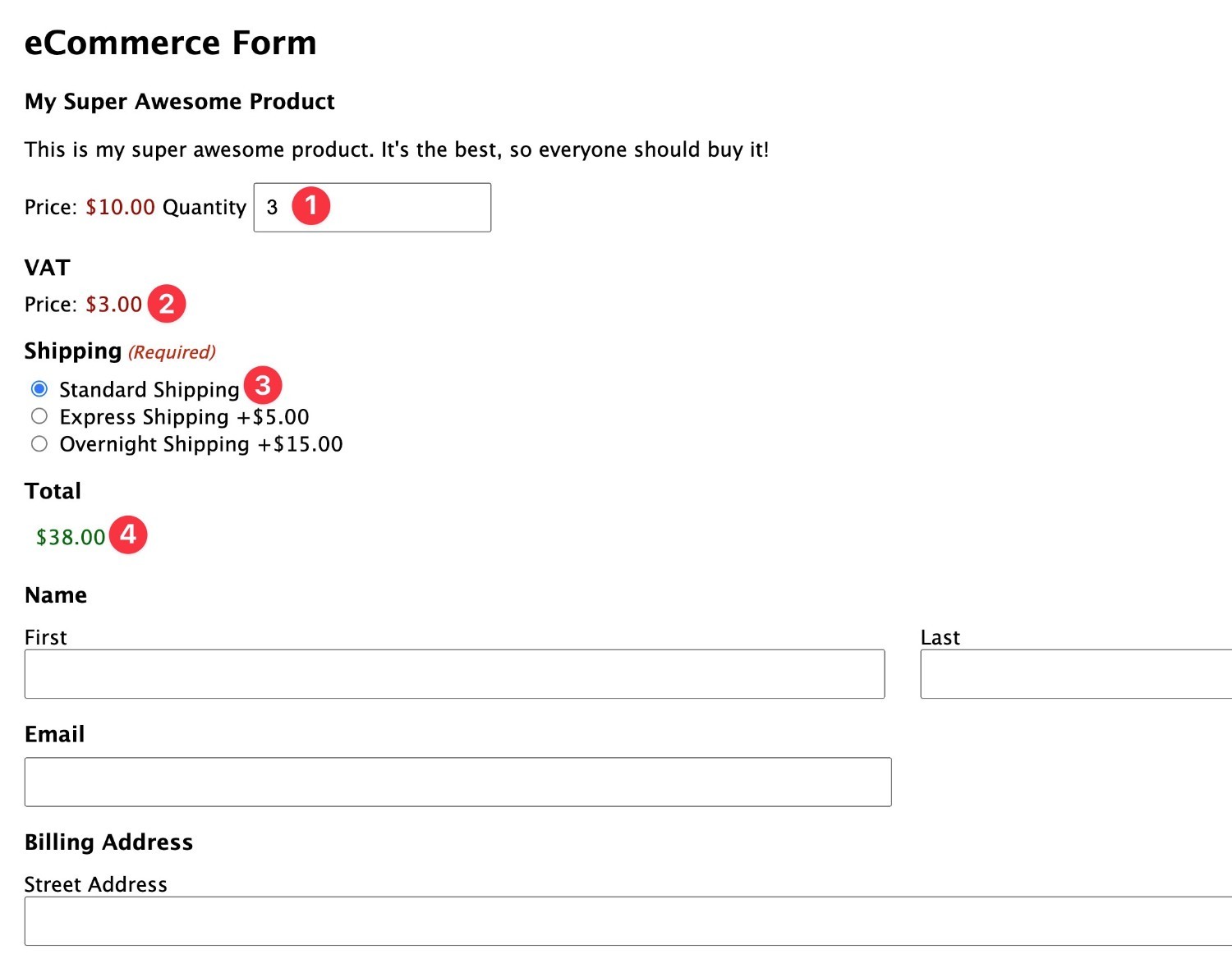Screen dimensions: 1232x959
Task: Click the red annotation marker 1
Action: coord(312,206)
